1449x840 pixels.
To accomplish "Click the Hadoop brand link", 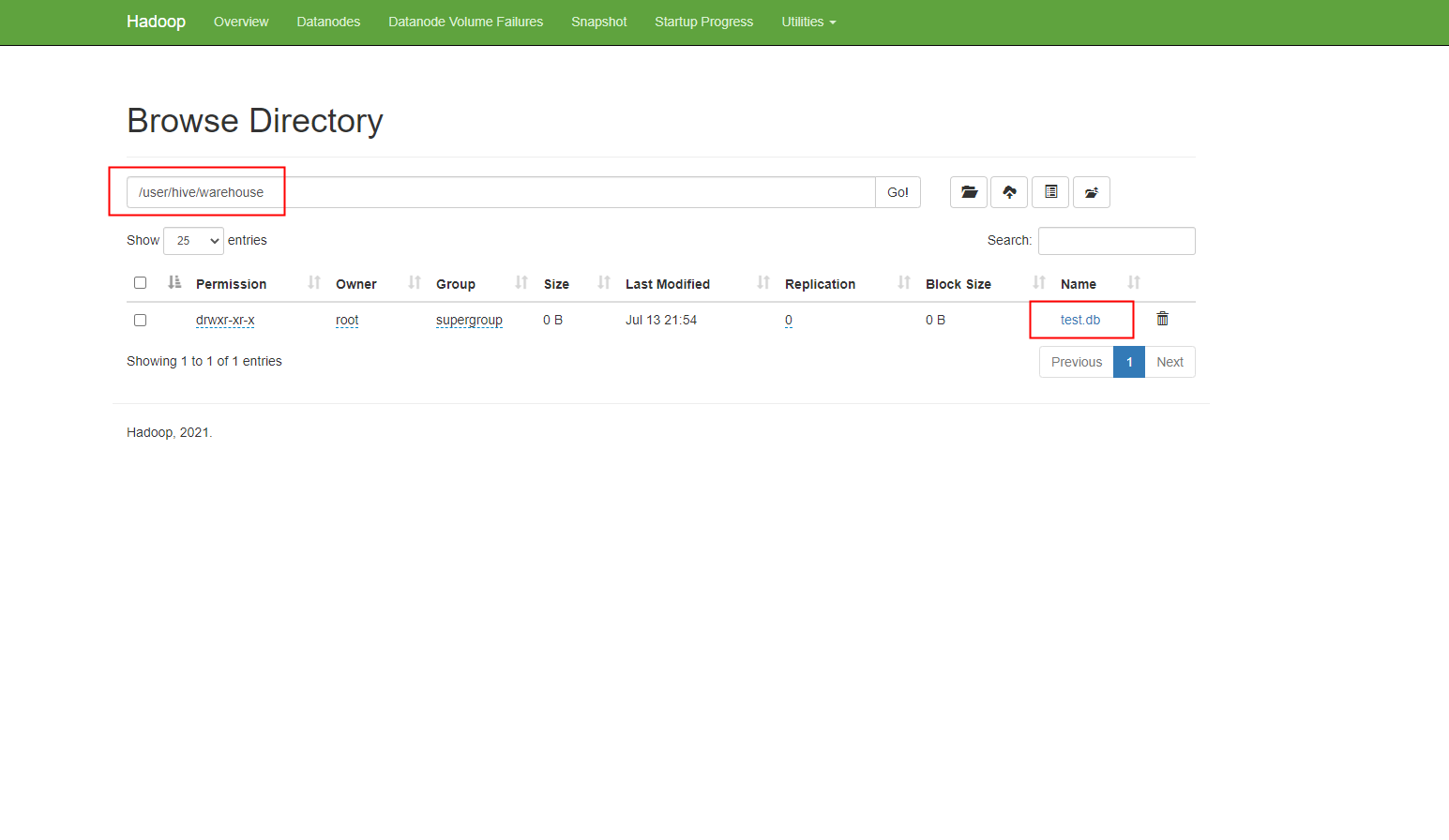I will (156, 22).
